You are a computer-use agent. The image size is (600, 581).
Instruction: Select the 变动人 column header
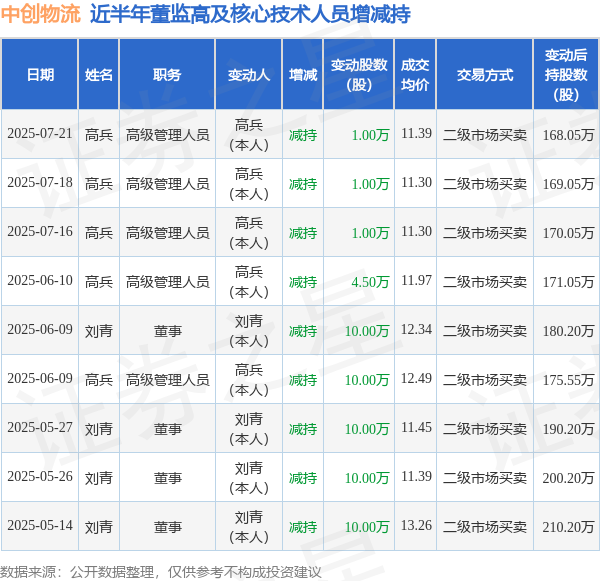point(249,75)
